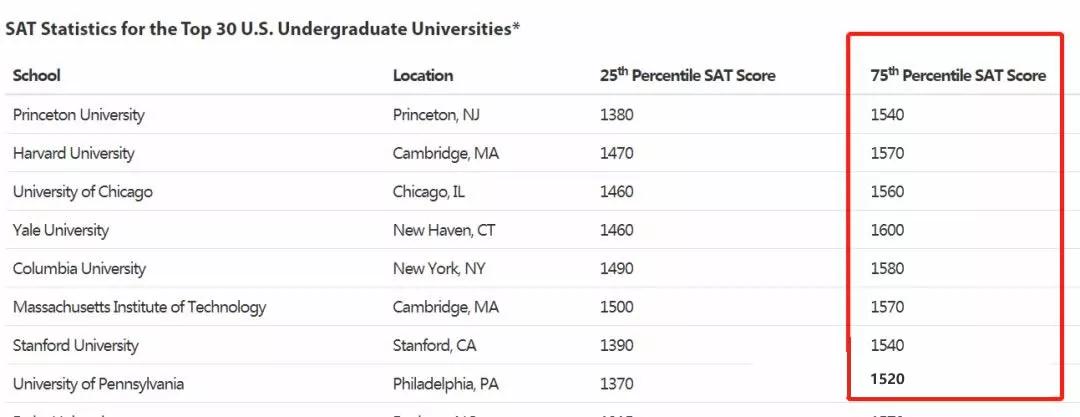Screen dimensions: 1080x417
Task: Select Columbia's 1490 25th percentile score
Action: coord(616,269)
